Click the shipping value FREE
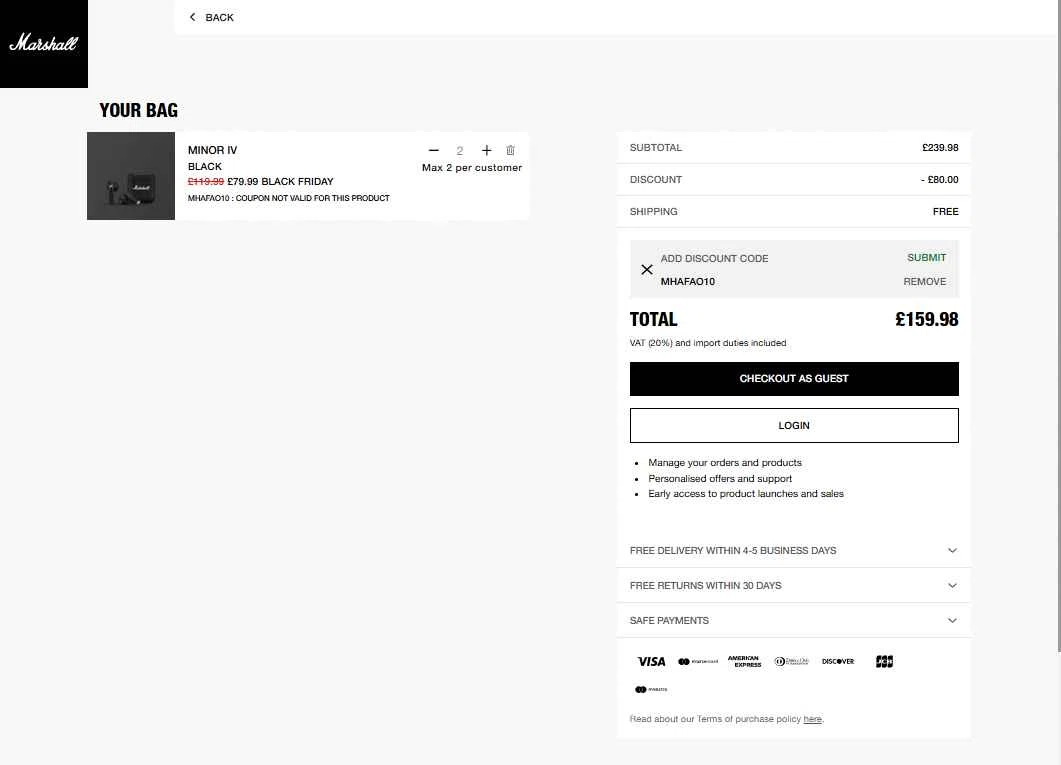The height and width of the screenshot is (765, 1061). [945, 212]
